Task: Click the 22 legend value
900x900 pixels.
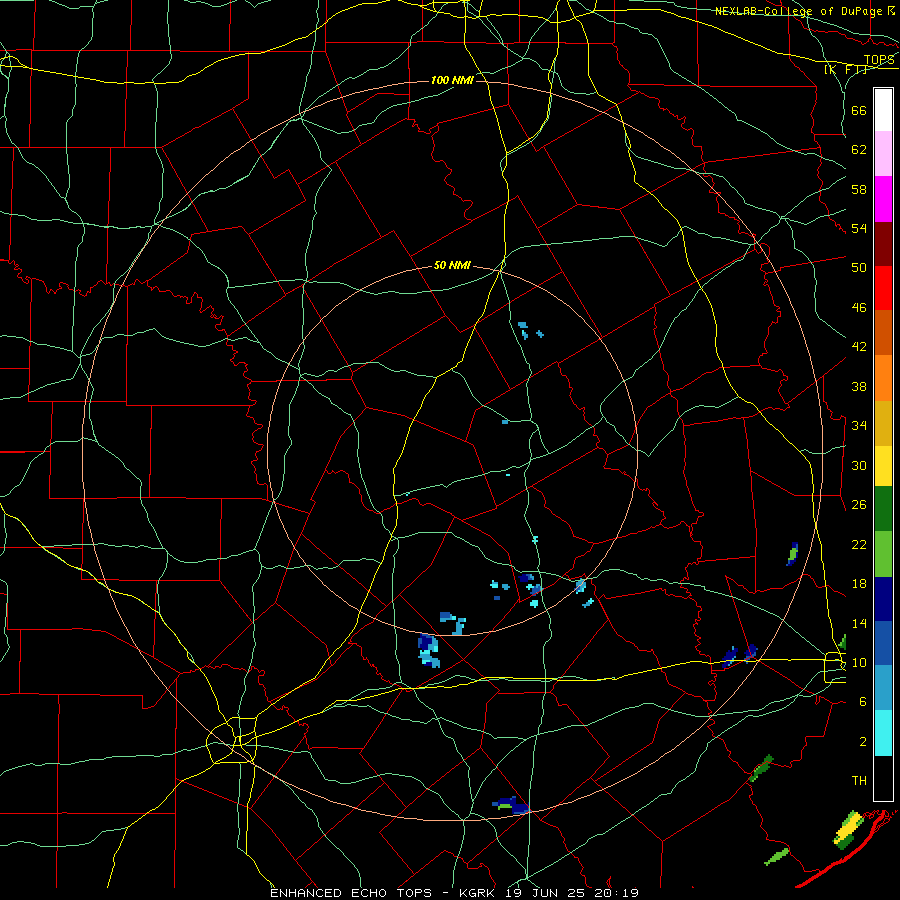Action: coord(859,544)
